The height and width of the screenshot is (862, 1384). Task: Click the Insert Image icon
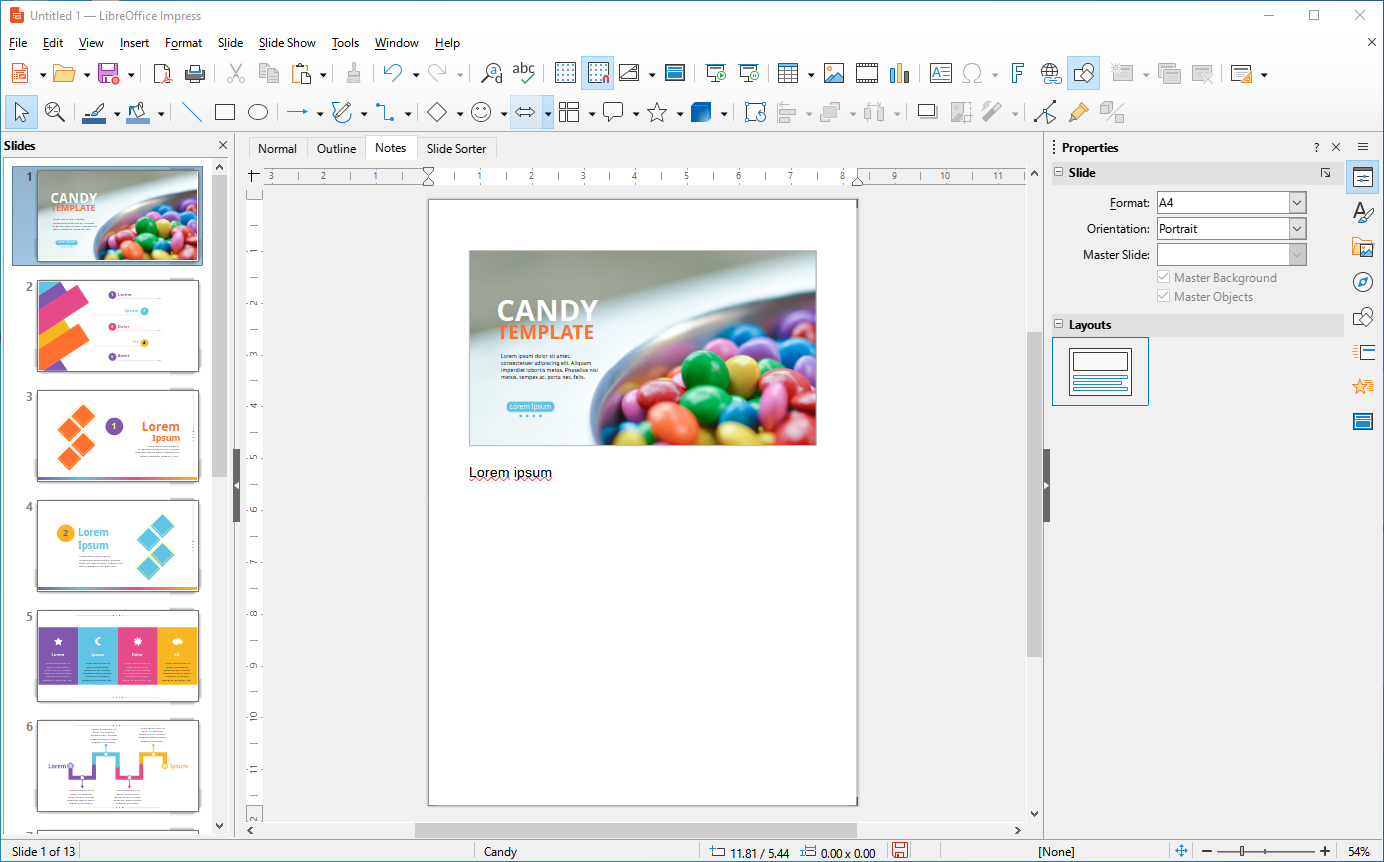click(834, 73)
